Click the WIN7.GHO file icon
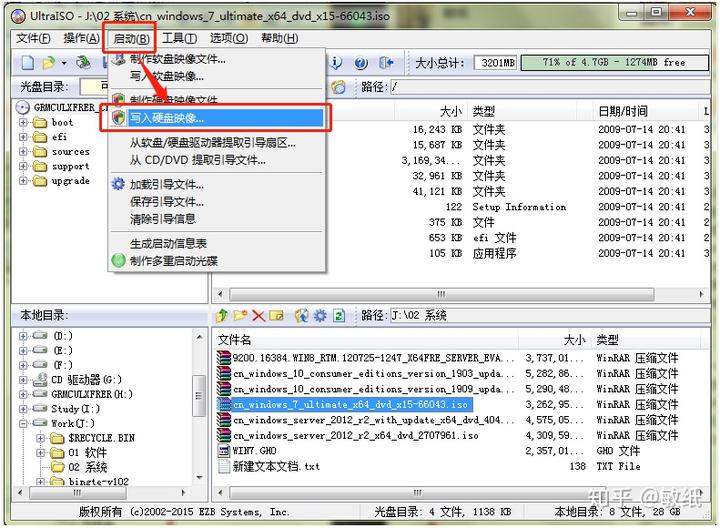The image size is (720, 528). click(x=224, y=450)
